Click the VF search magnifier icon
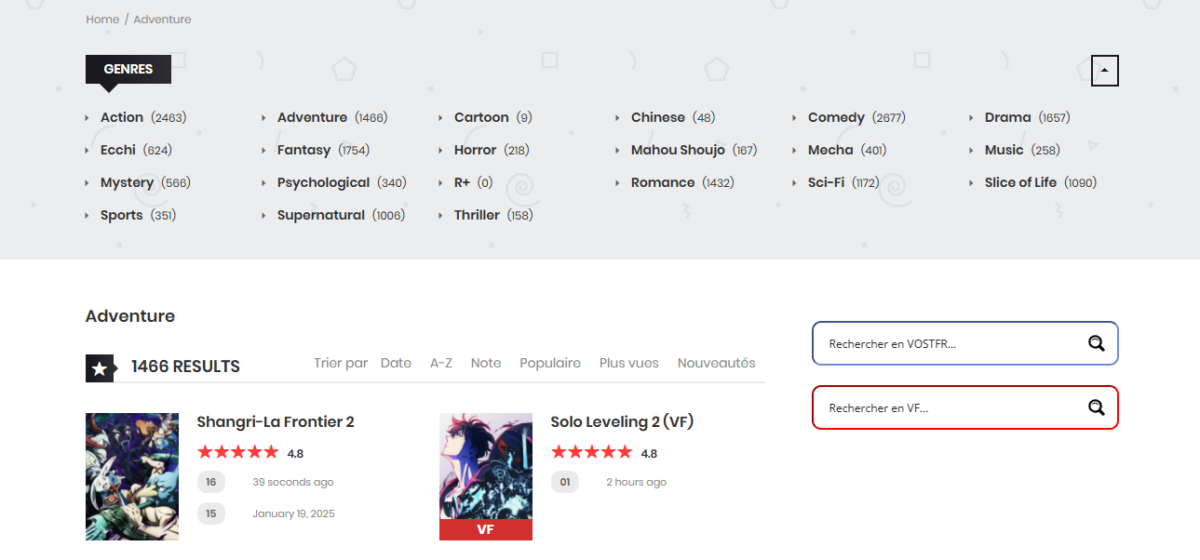 1096,407
